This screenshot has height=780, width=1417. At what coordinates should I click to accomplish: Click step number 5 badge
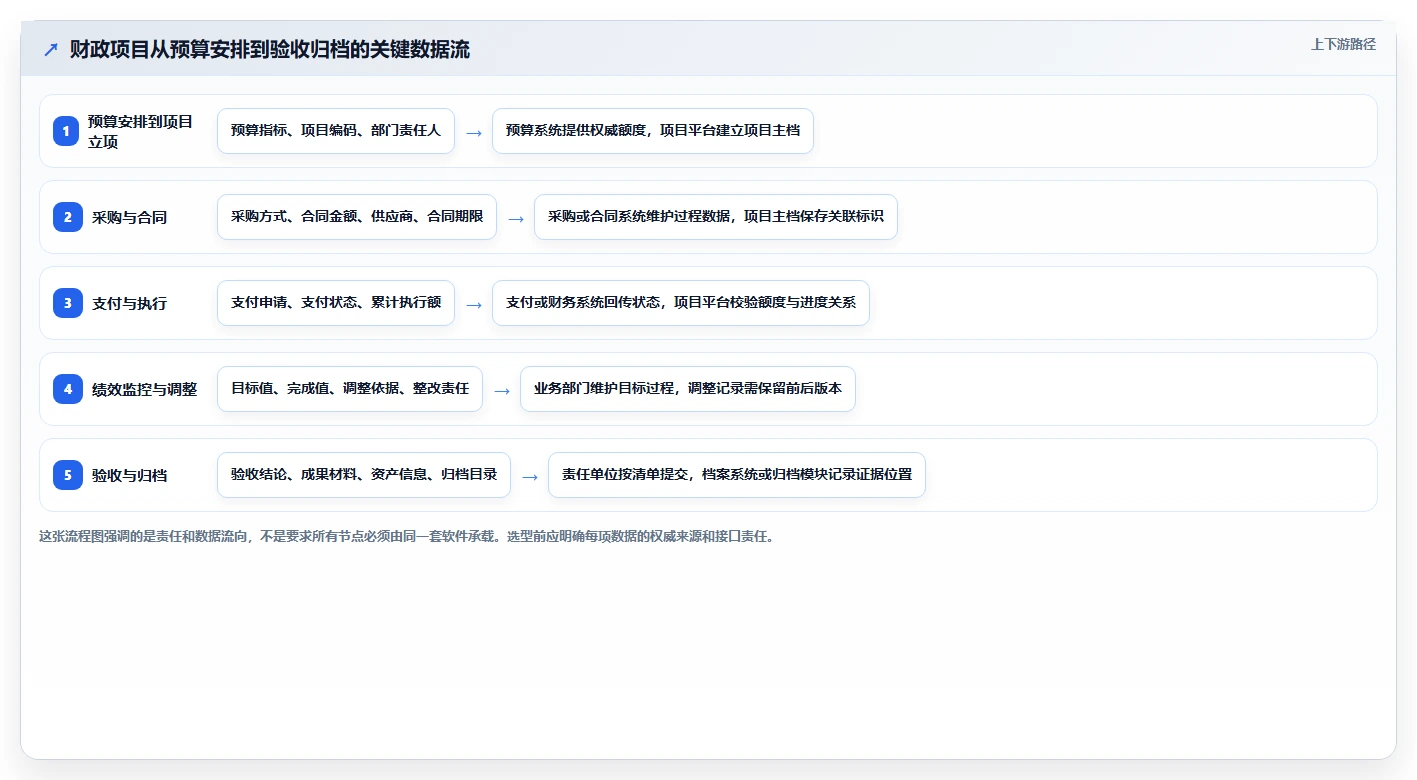tap(67, 475)
